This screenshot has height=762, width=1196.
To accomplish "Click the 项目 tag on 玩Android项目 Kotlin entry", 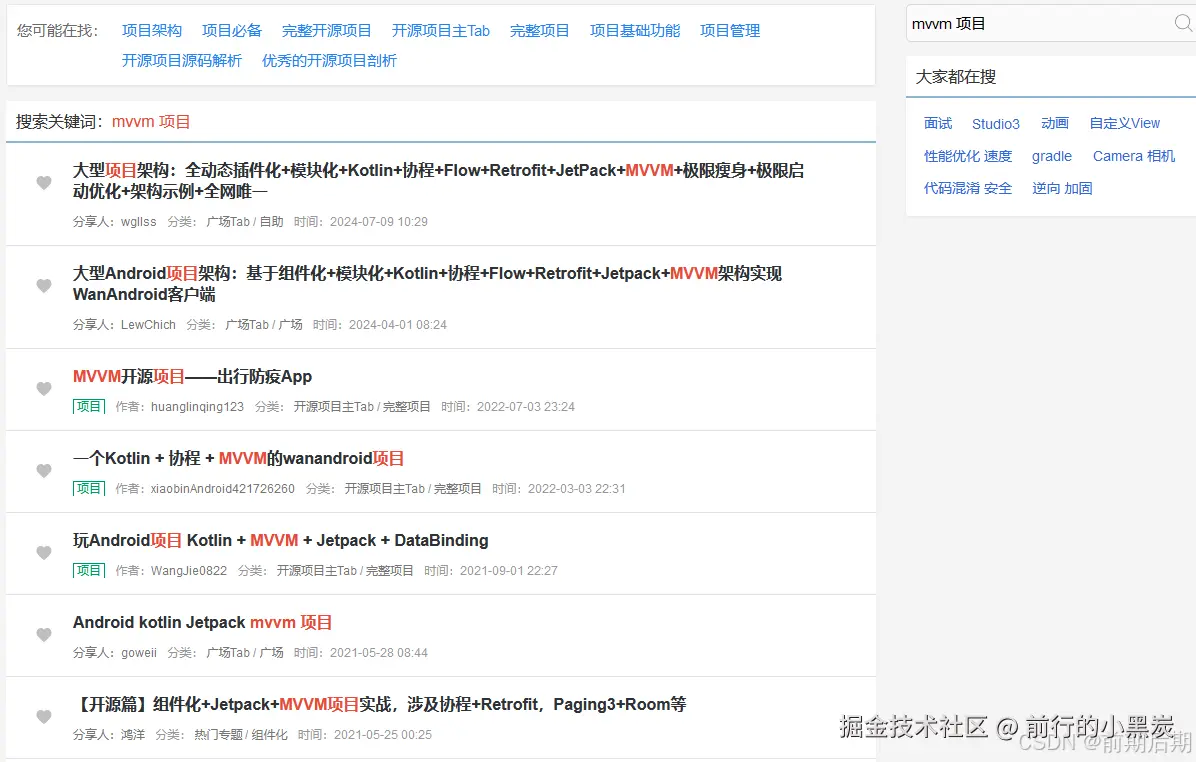I will click(x=88, y=570).
